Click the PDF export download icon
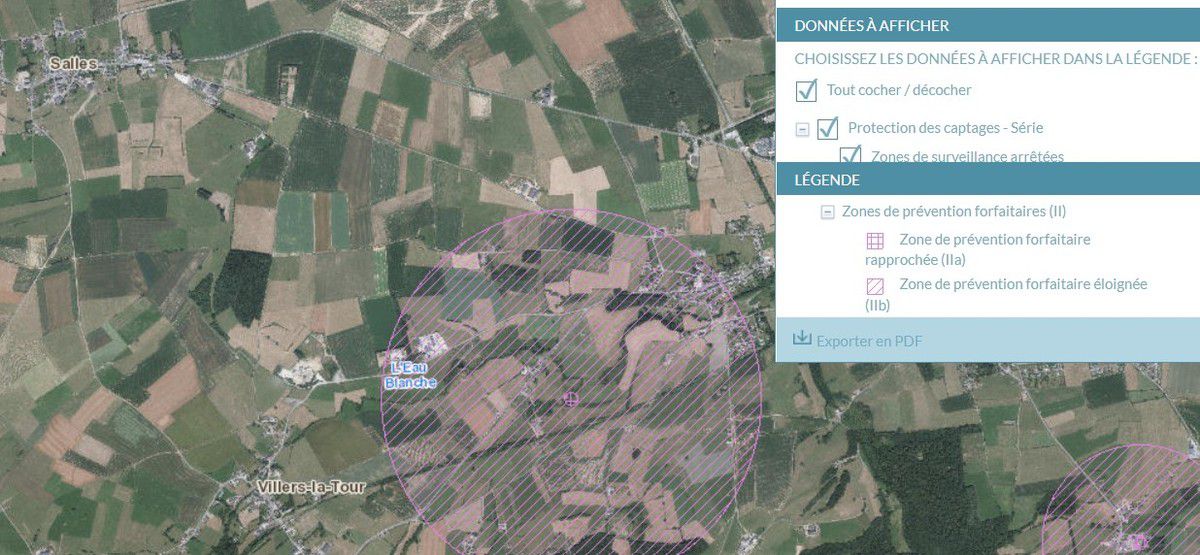Screen dimensions: 1200x555 point(801,339)
